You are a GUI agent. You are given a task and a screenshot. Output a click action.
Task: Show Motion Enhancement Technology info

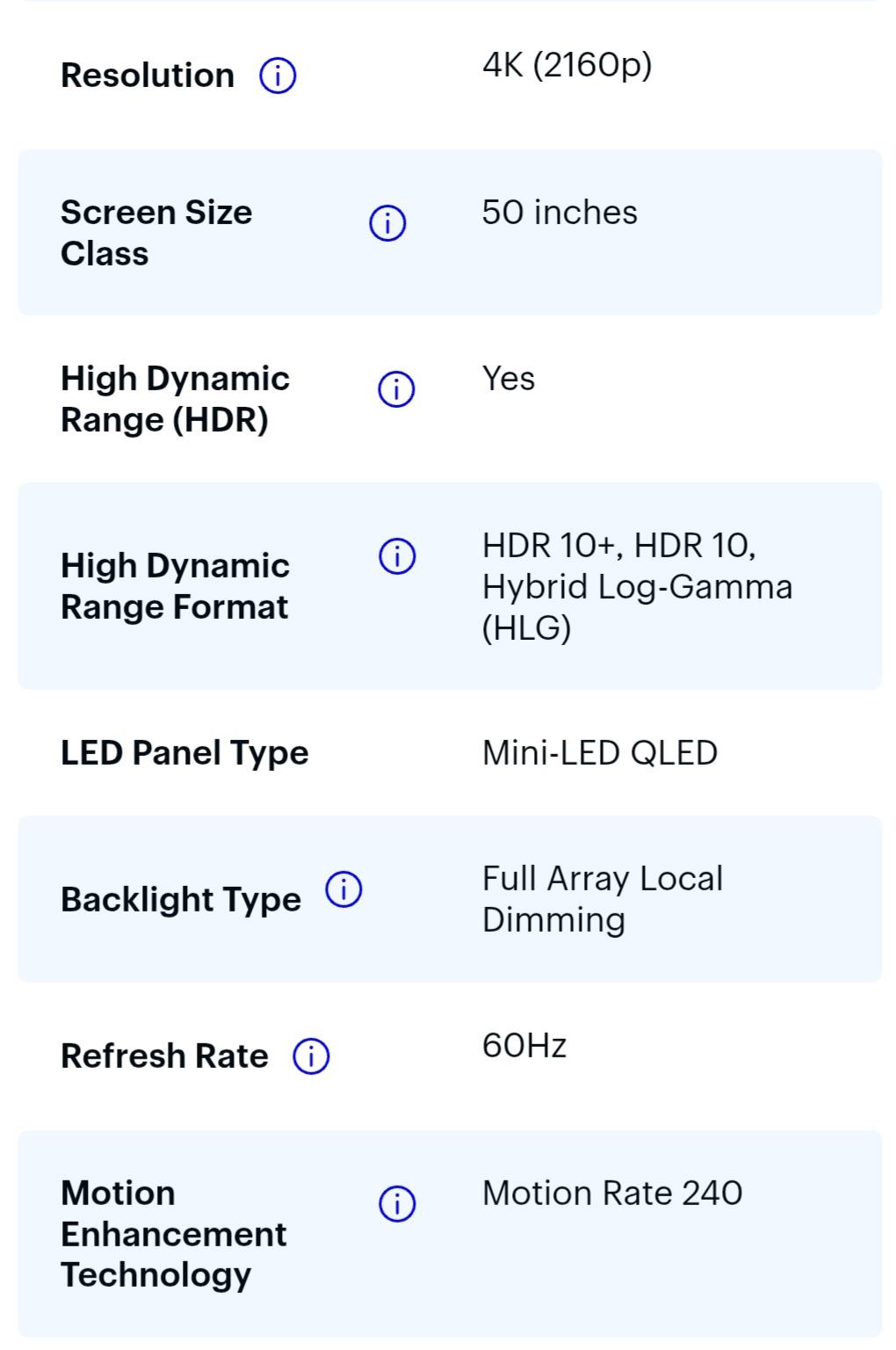pos(397,1203)
